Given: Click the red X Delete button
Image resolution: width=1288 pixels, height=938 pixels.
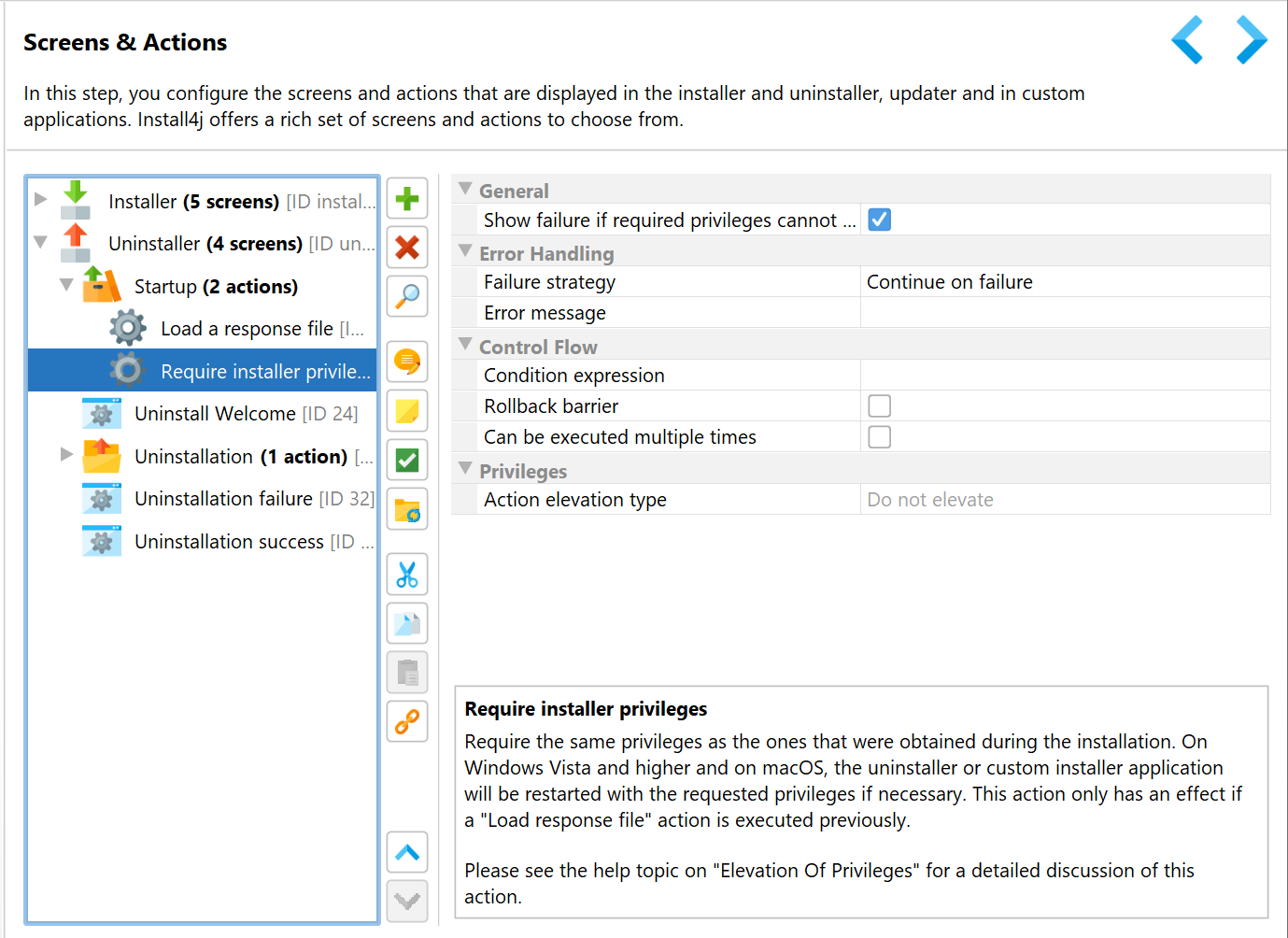Looking at the screenshot, I should click(x=407, y=248).
